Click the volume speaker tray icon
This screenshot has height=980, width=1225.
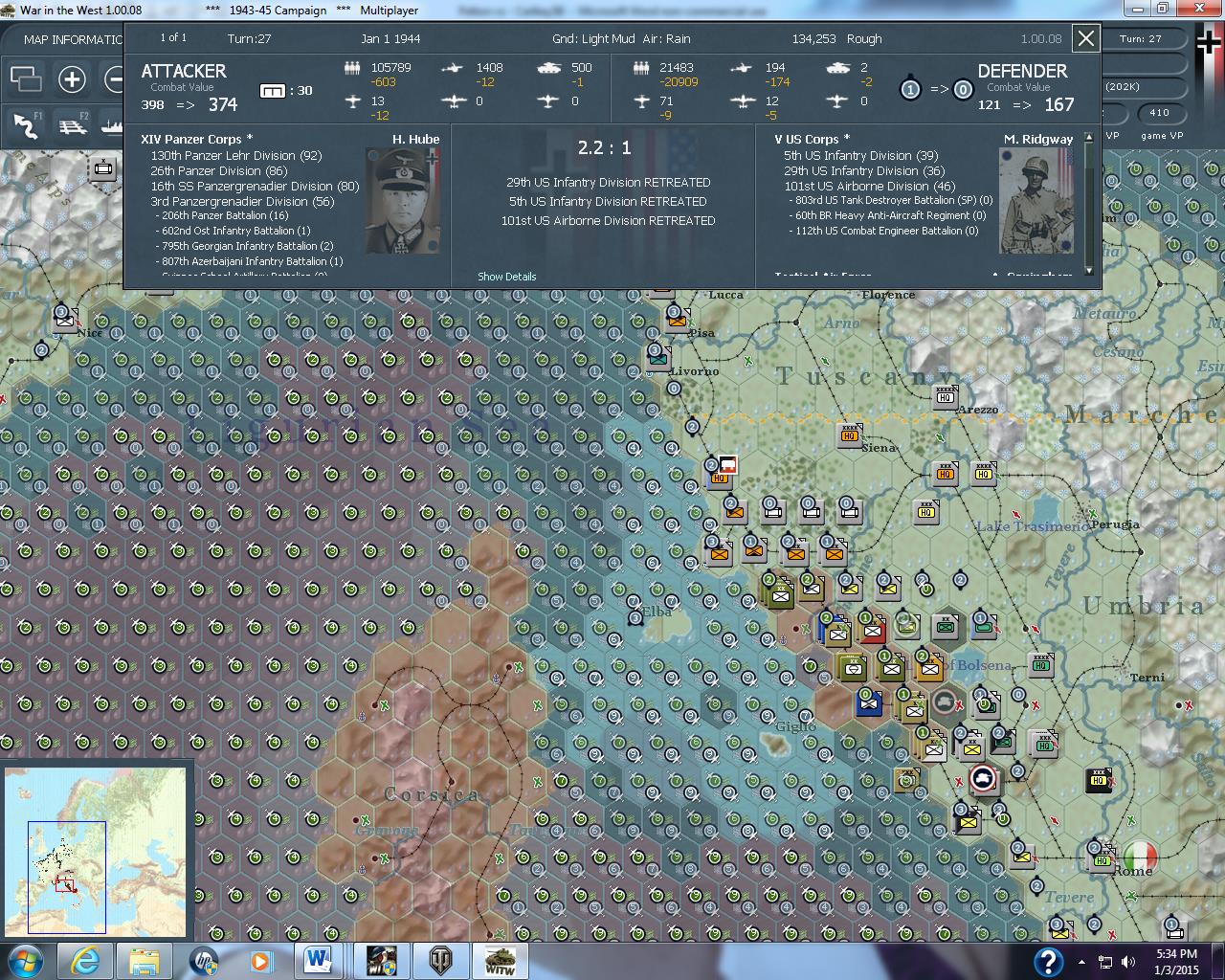click(1128, 962)
